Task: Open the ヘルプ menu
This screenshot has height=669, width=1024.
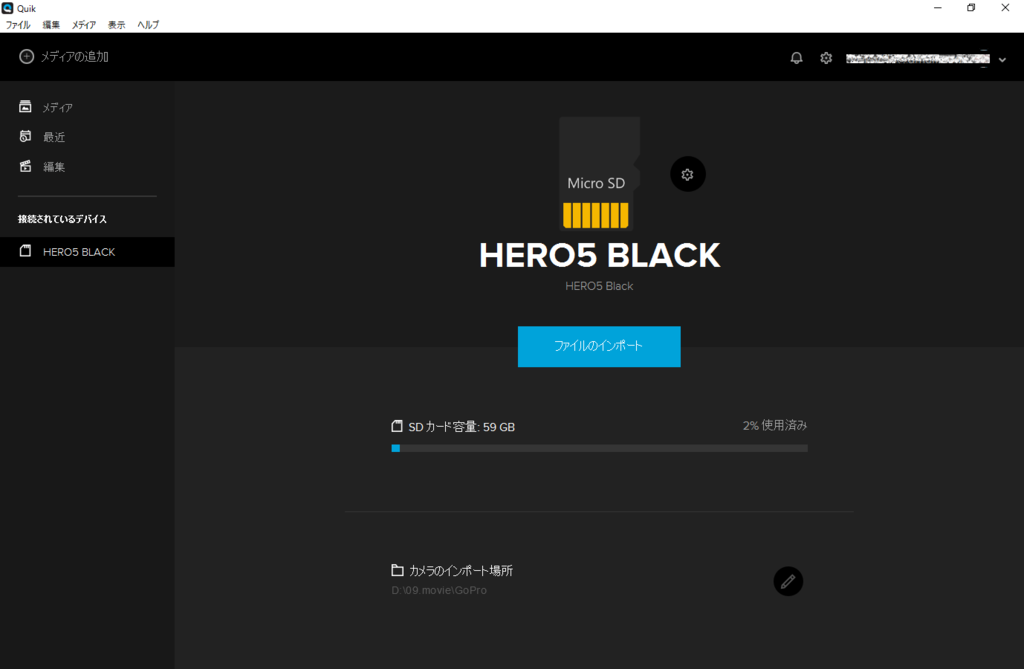Action: point(147,24)
